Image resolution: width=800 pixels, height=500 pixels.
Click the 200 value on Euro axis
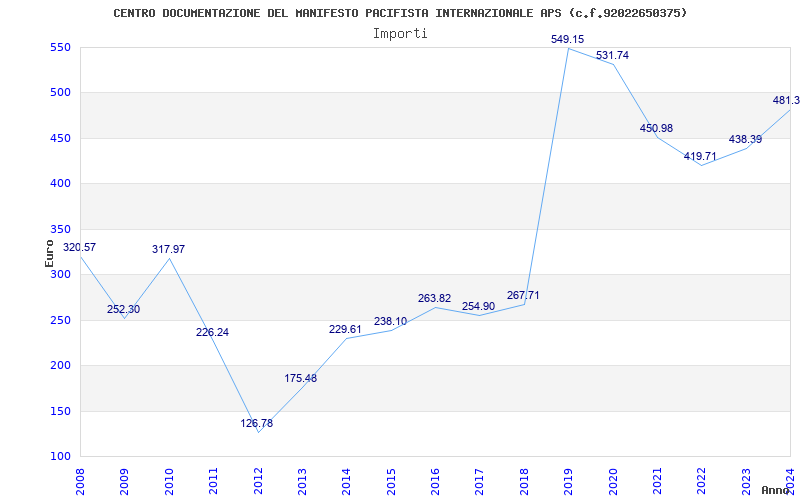click(x=60, y=366)
